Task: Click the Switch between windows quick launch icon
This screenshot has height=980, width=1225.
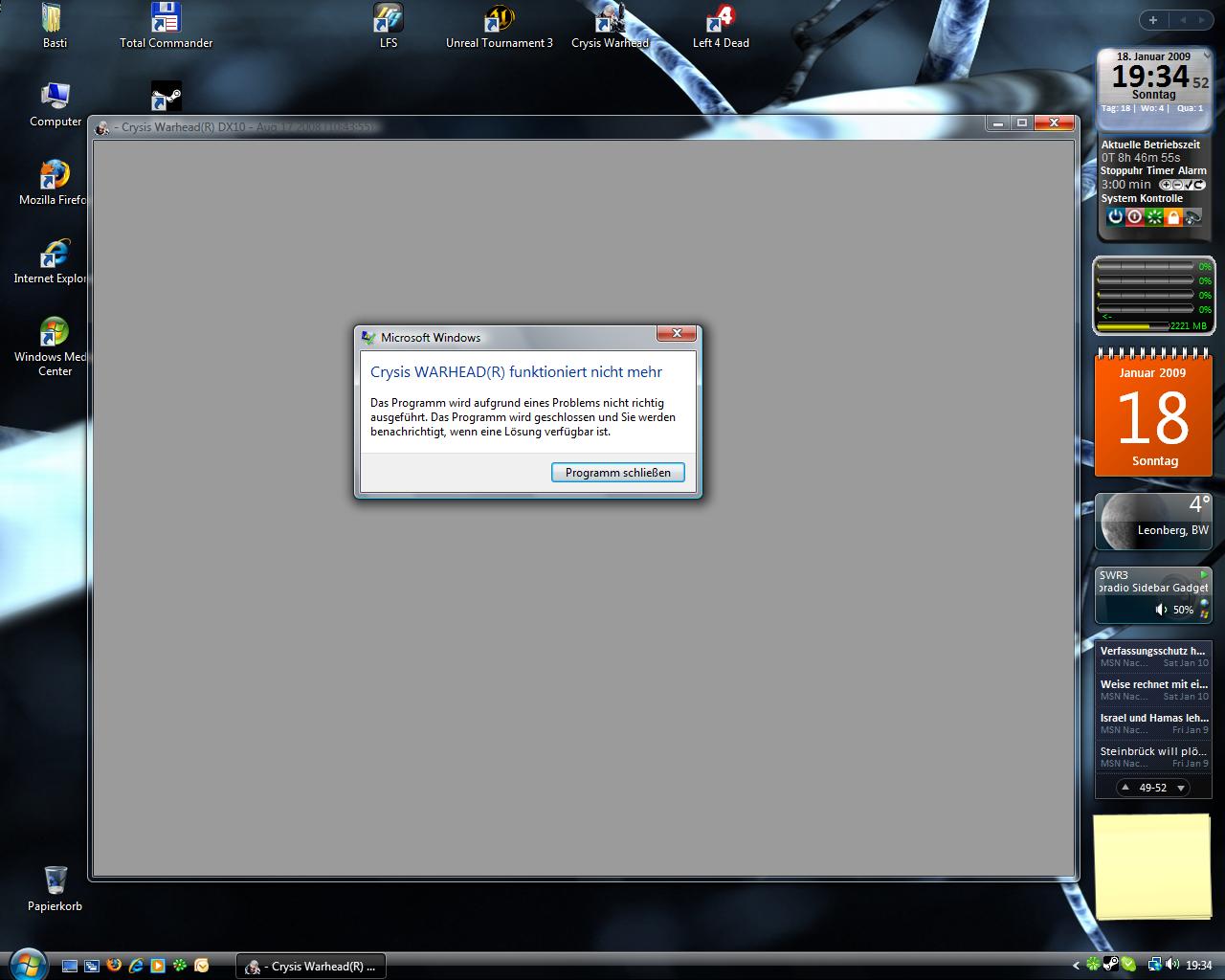Action: pos(92,966)
